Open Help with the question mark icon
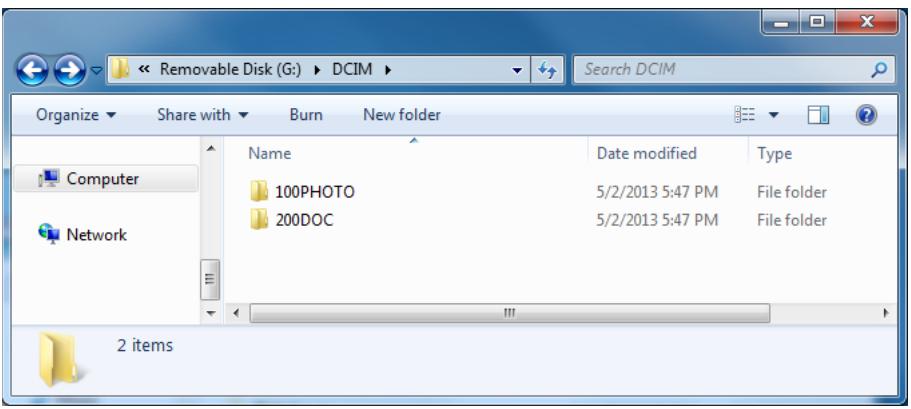Viewport: 911px width, 409px height. (x=866, y=114)
